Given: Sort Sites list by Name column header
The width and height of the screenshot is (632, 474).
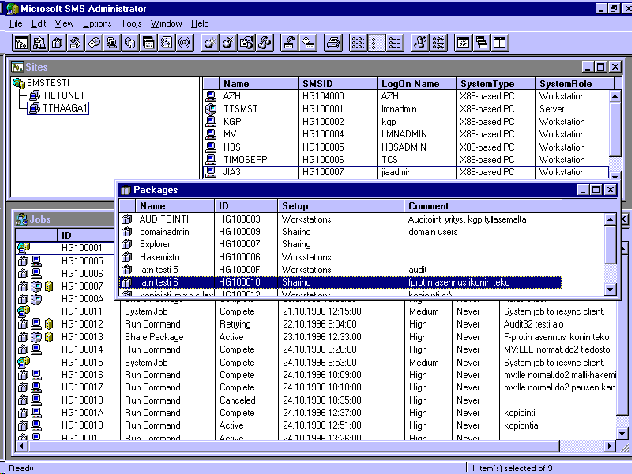Looking at the screenshot, I should pos(259,83).
